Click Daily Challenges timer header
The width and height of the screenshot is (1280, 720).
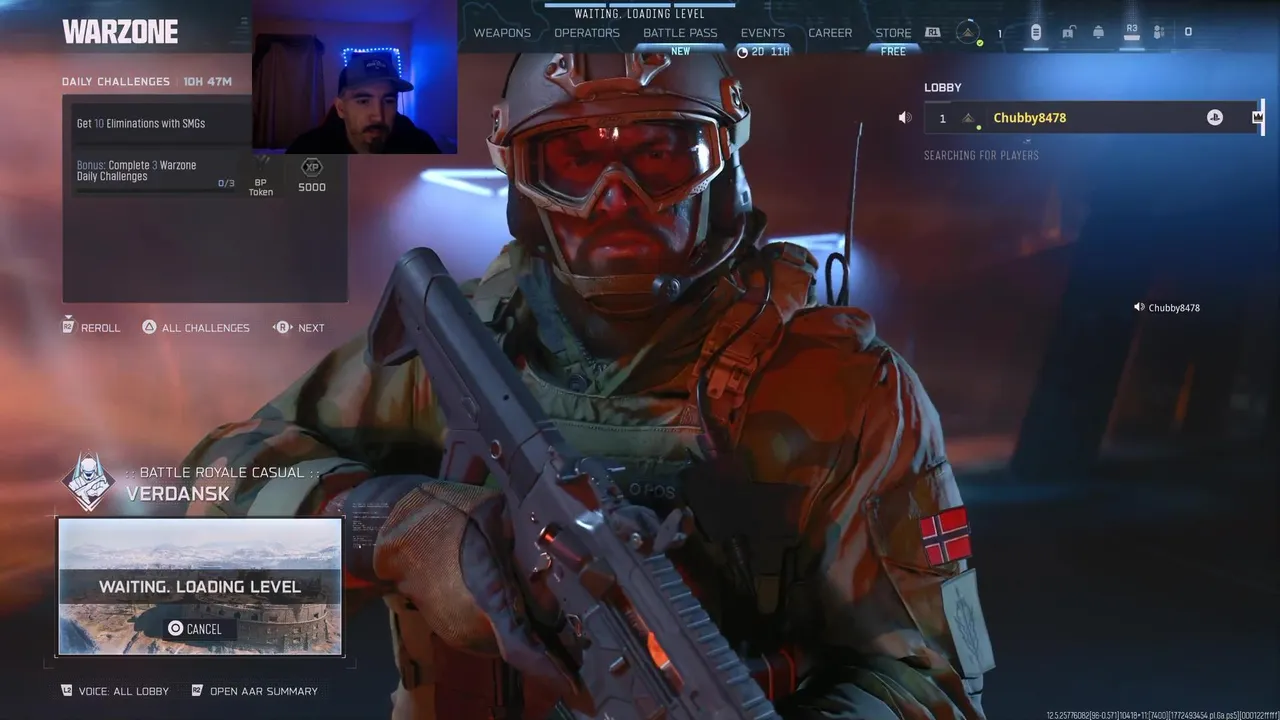[147, 82]
